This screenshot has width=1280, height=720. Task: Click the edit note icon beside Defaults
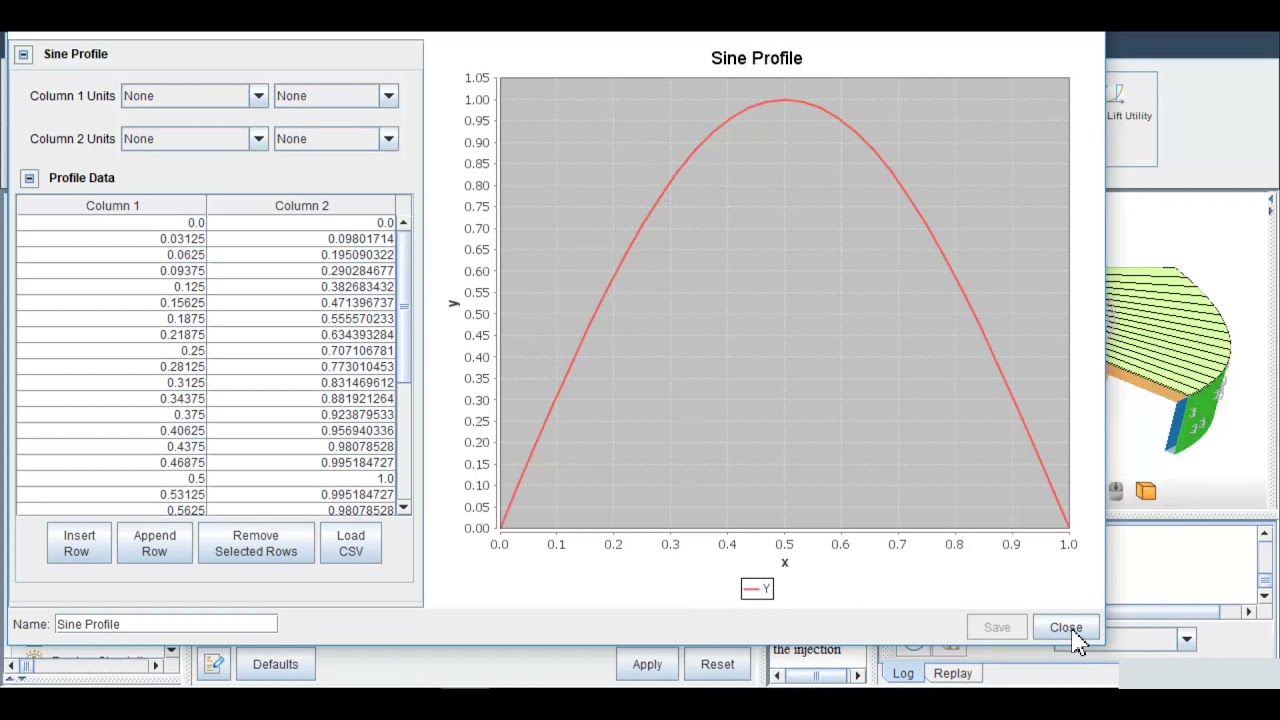[212, 664]
